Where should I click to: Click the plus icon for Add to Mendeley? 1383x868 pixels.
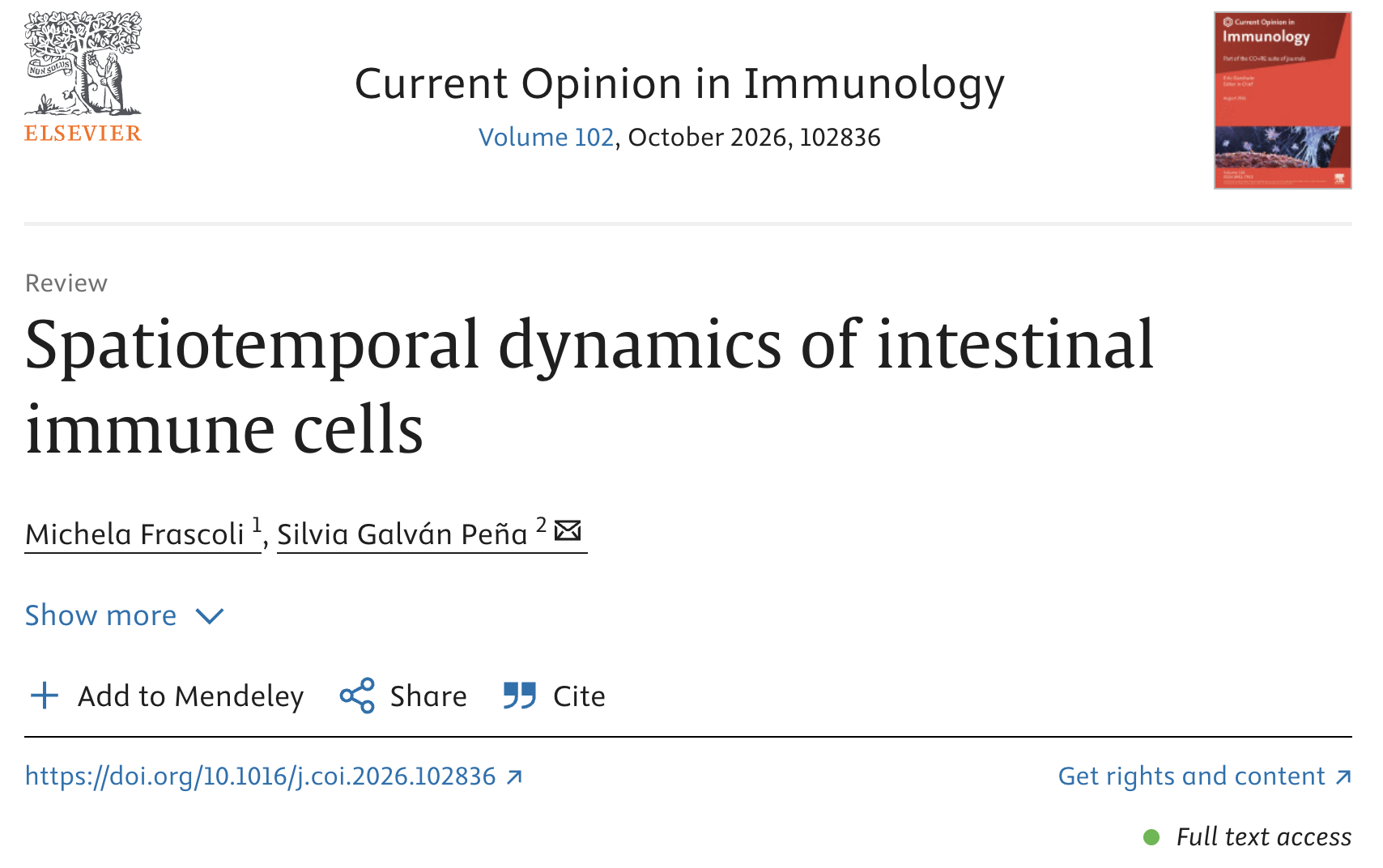pyautogui.click(x=45, y=696)
